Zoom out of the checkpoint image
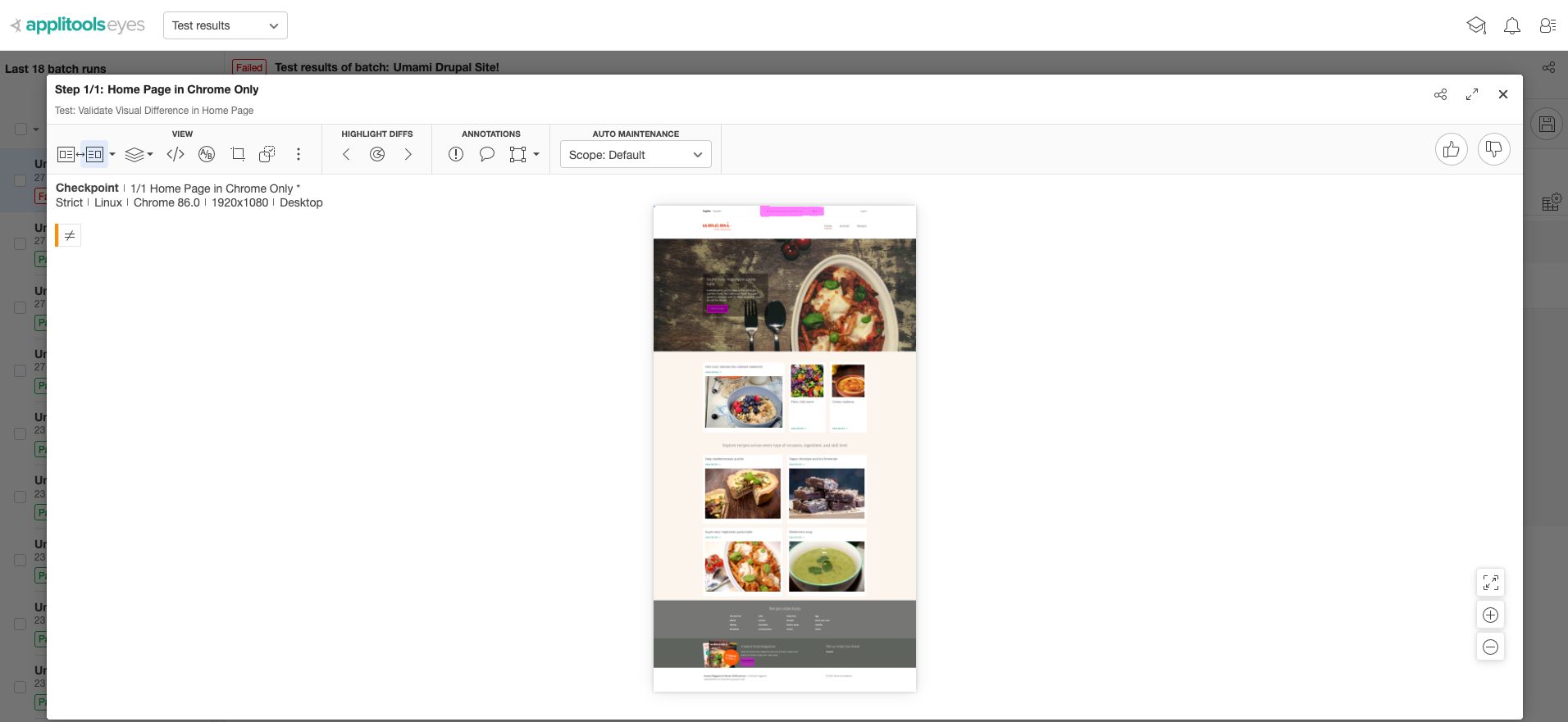The width and height of the screenshot is (1568, 722). pos(1490,647)
